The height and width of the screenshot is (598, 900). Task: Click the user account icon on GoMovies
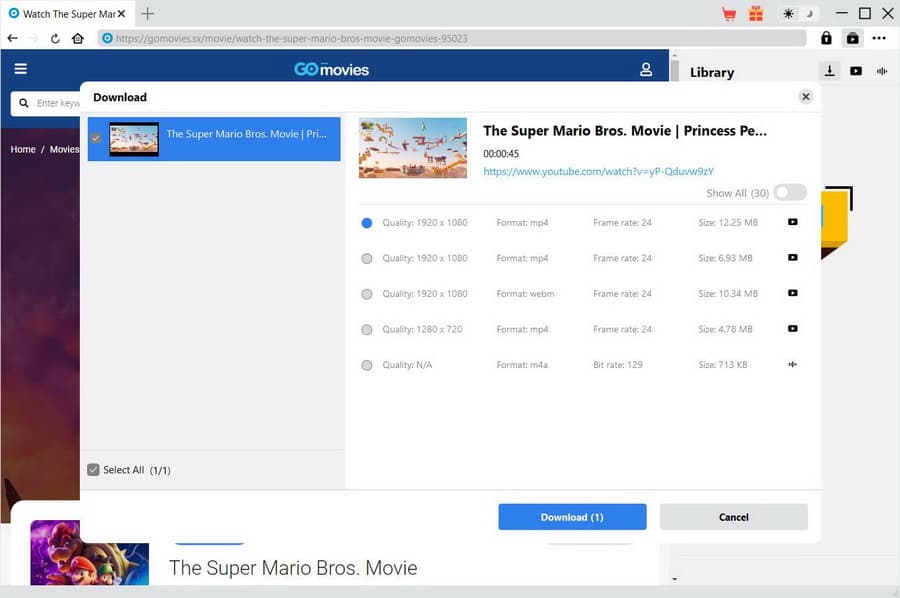pos(646,69)
